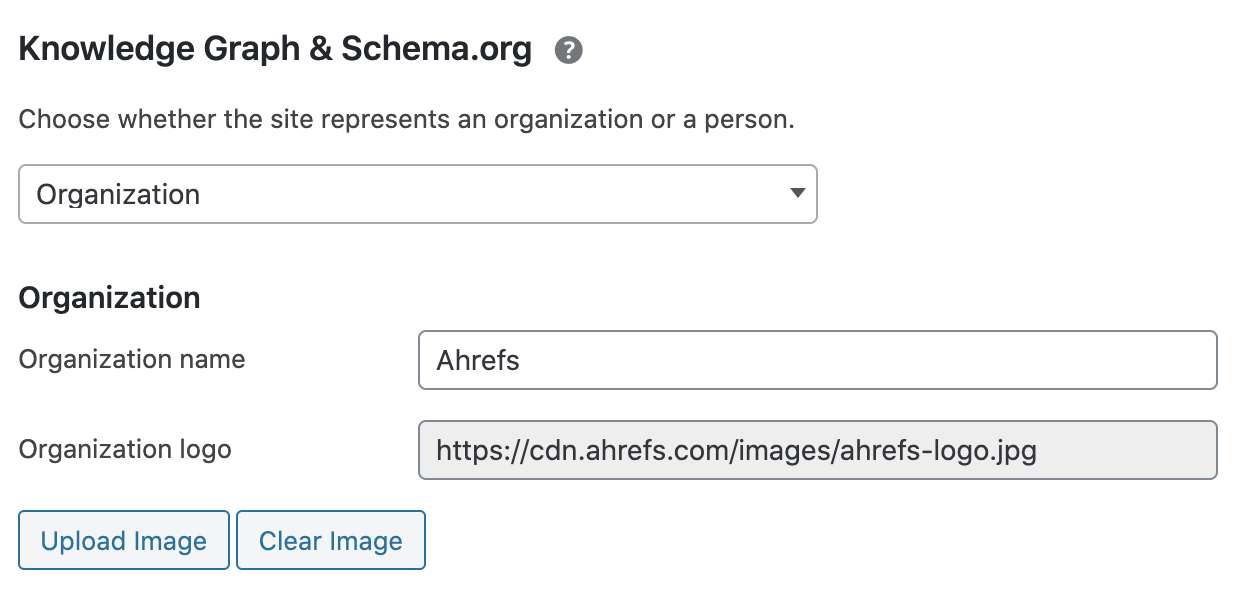Screen dimensions: 1240x596
Task: Expand the site type select box
Action: pos(417,194)
